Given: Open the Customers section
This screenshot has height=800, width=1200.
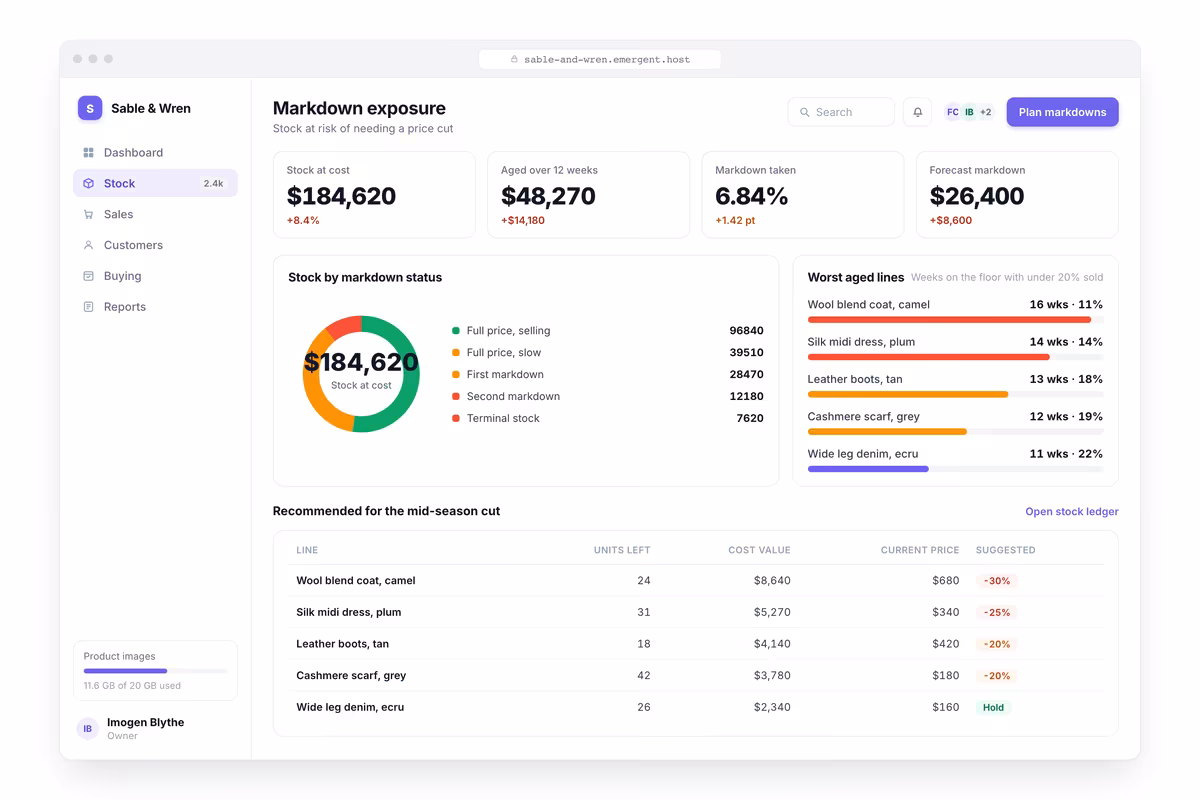Looking at the screenshot, I should point(155,245).
